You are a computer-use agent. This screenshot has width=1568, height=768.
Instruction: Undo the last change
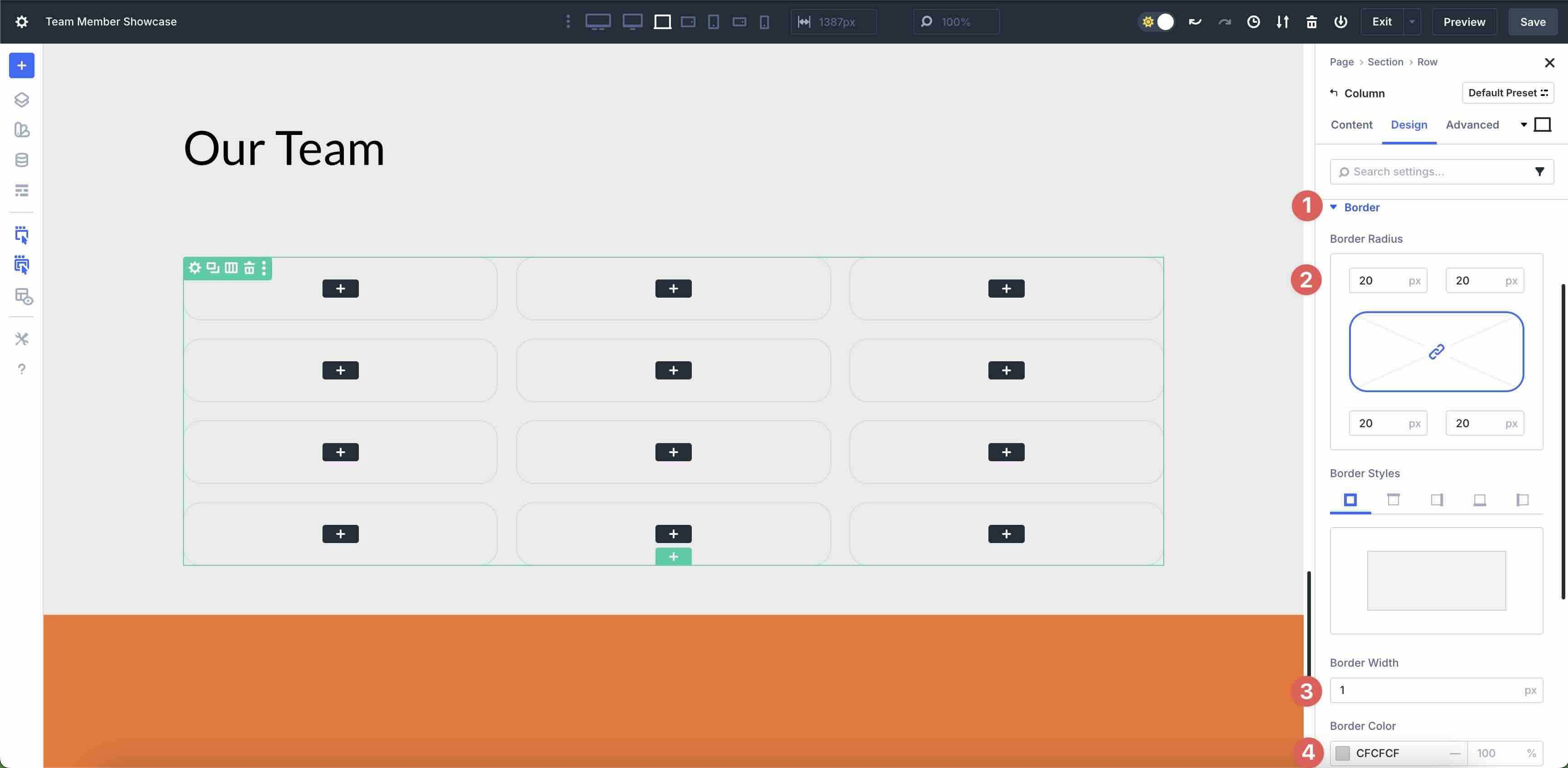point(1195,22)
